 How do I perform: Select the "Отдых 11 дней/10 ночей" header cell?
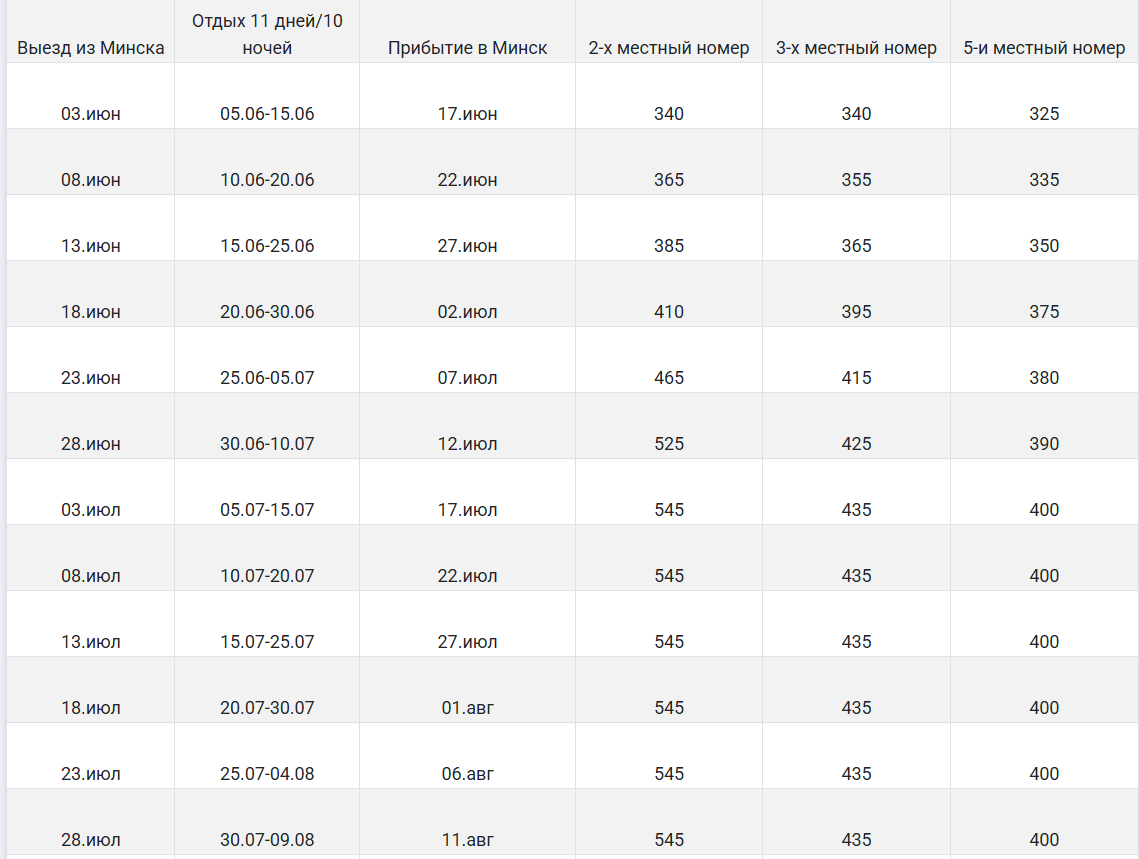(x=267, y=34)
